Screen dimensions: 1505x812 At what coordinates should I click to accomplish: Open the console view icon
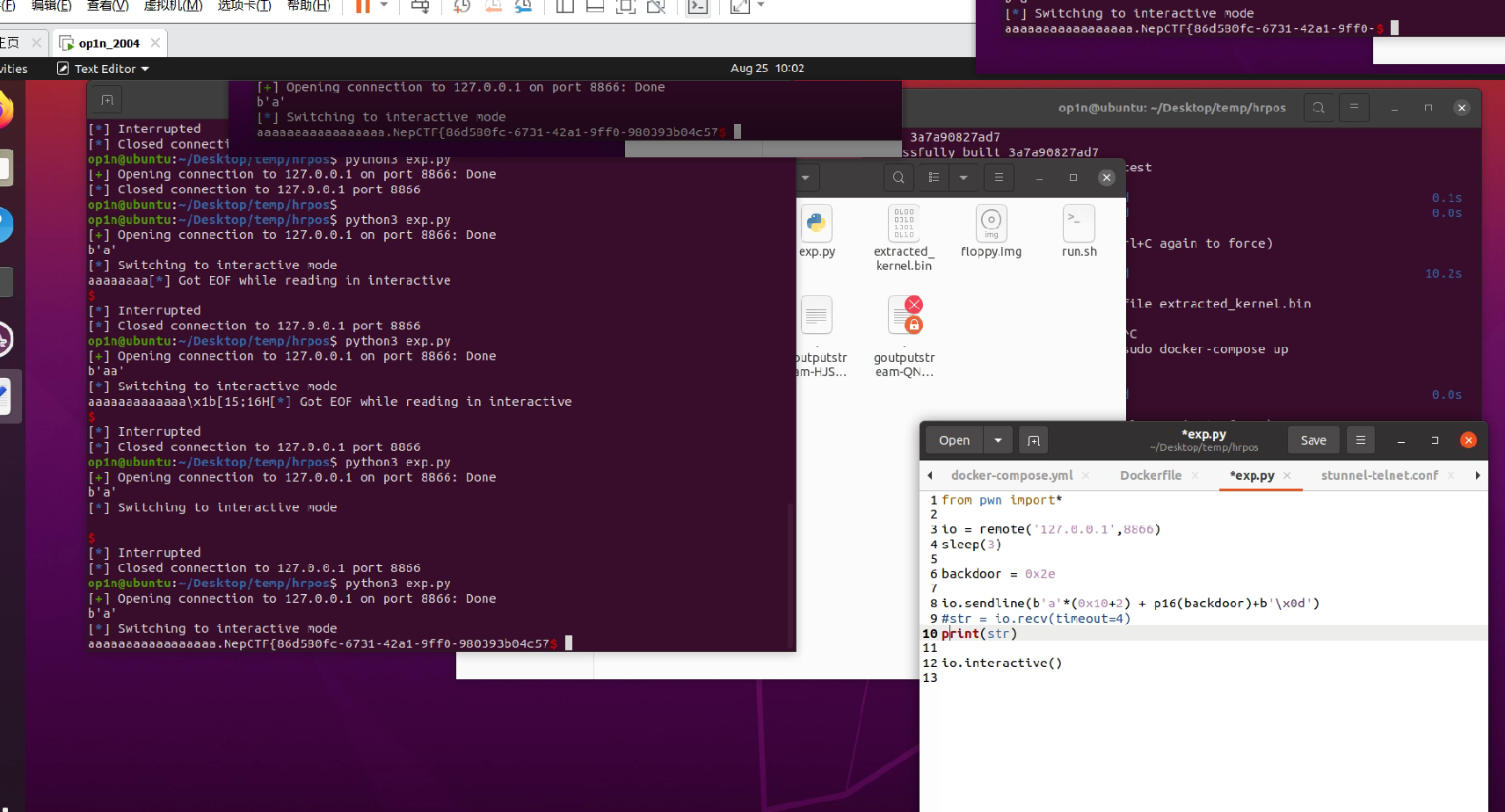click(697, 6)
